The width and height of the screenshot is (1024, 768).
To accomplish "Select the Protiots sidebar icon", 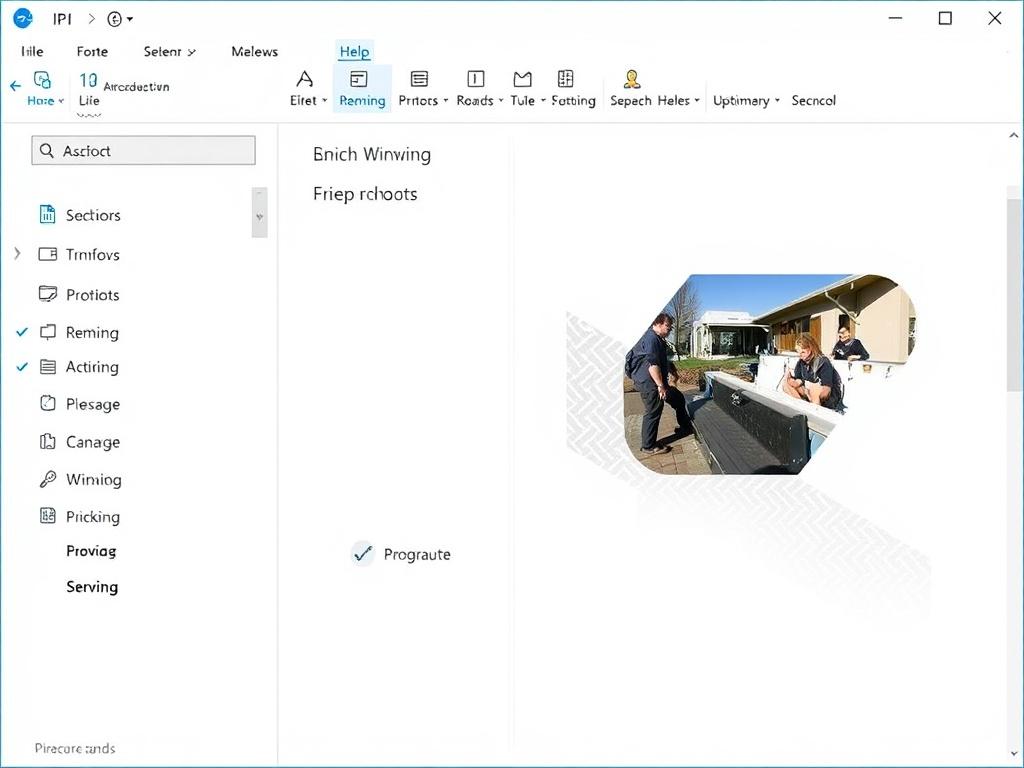I will coord(48,294).
